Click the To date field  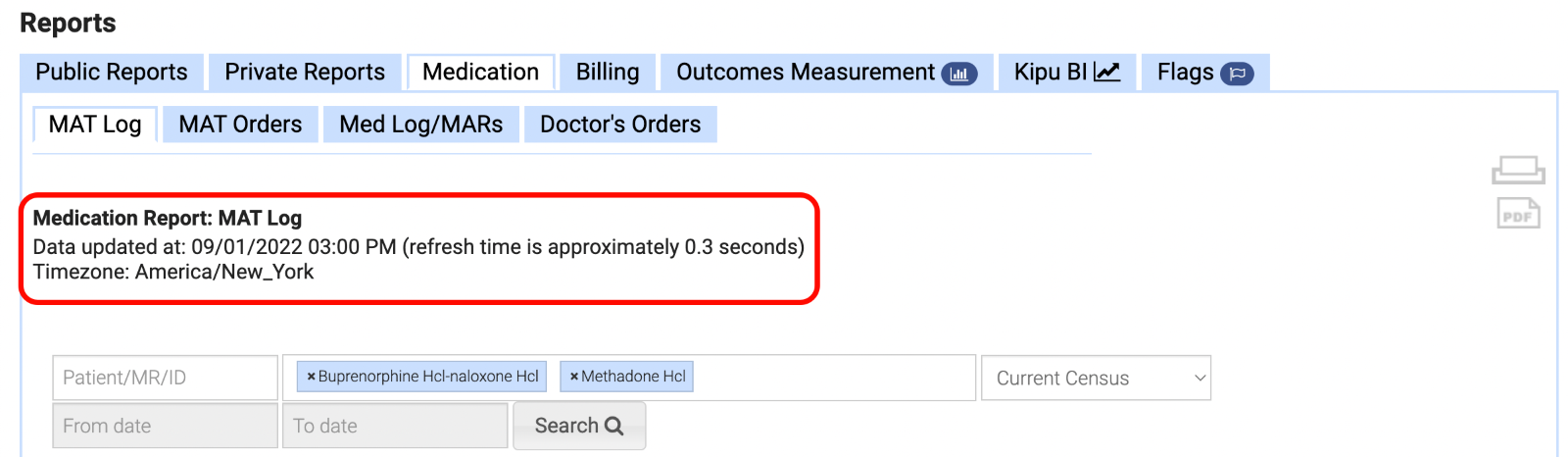pyautogui.click(x=395, y=426)
